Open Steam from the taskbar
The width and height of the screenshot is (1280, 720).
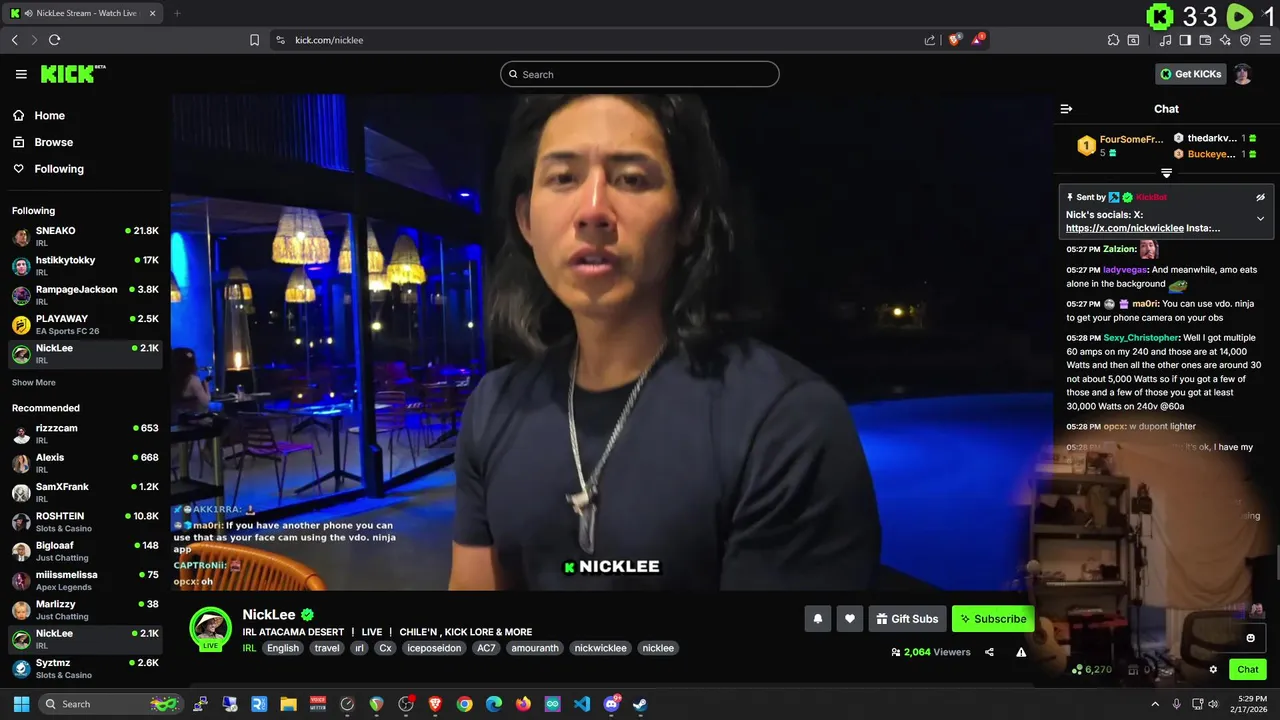(x=640, y=704)
